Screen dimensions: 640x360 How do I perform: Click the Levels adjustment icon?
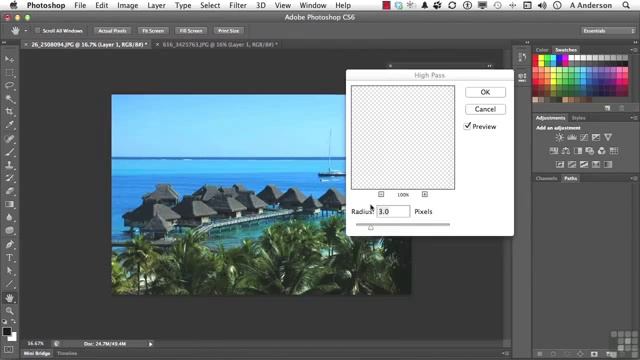point(572,137)
